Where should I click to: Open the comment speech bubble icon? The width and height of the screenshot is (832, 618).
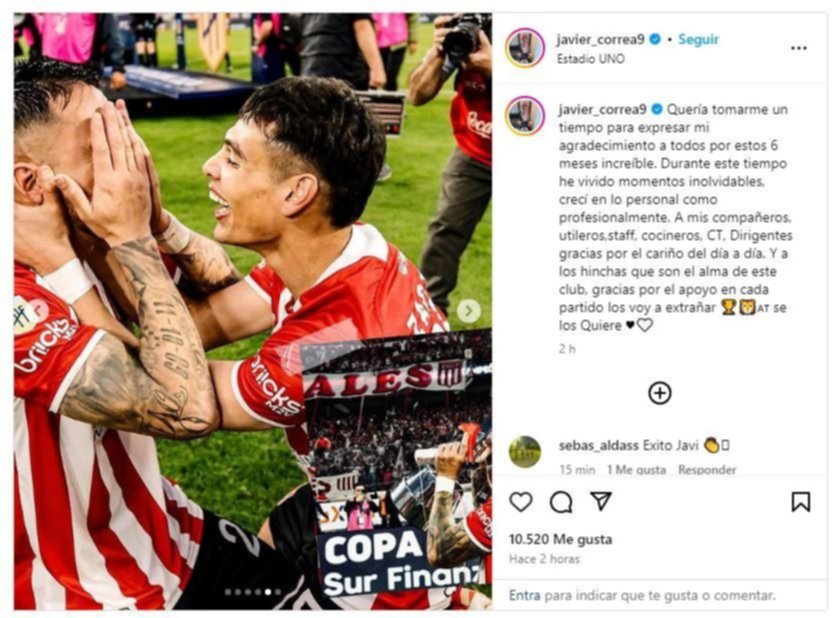[x=561, y=502]
